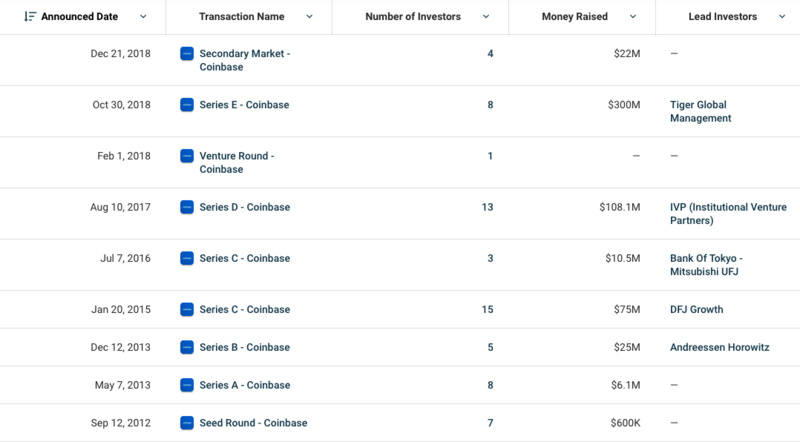Click the blue icon beside Series B - Coinbase
This screenshot has height=442, width=800.
(x=187, y=347)
